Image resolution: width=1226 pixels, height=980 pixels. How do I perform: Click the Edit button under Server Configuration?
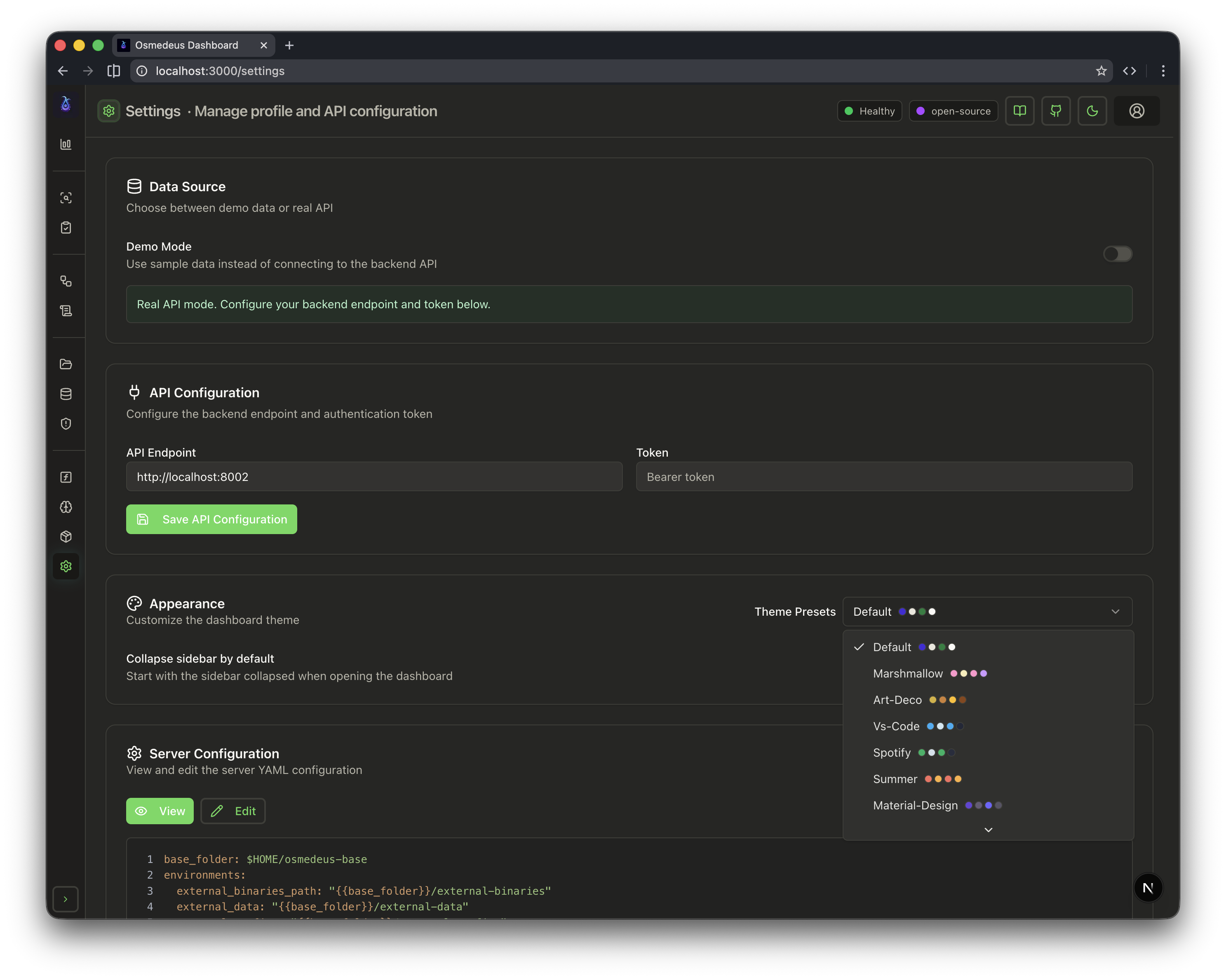point(233,811)
